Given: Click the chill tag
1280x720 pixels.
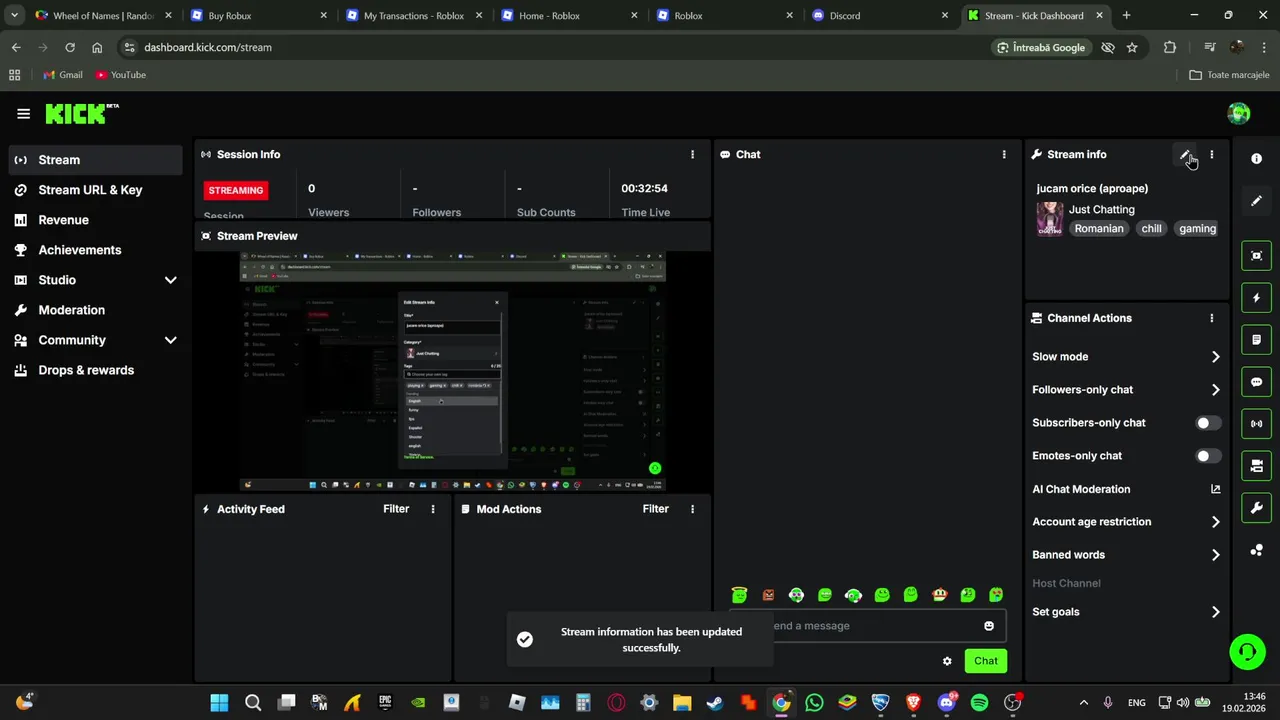Looking at the screenshot, I should 1152,229.
